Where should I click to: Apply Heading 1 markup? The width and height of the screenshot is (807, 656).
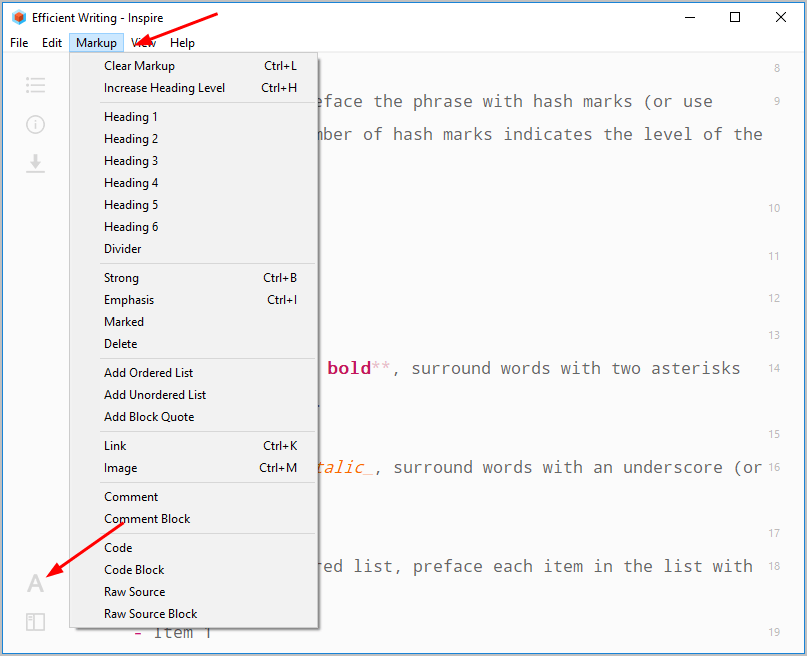[x=194, y=117]
